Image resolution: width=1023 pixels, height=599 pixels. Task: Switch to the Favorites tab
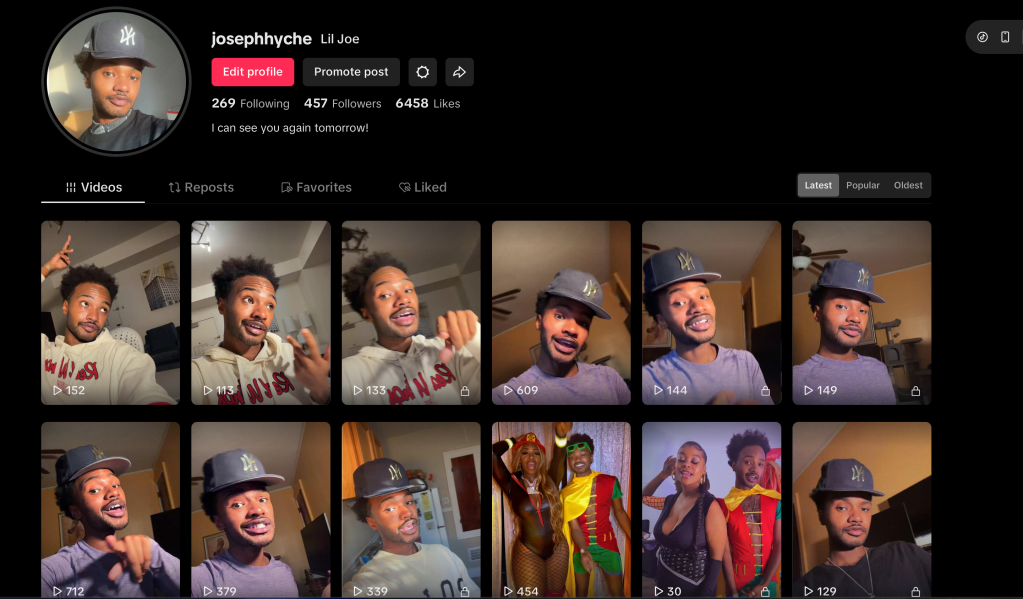[316, 187]
